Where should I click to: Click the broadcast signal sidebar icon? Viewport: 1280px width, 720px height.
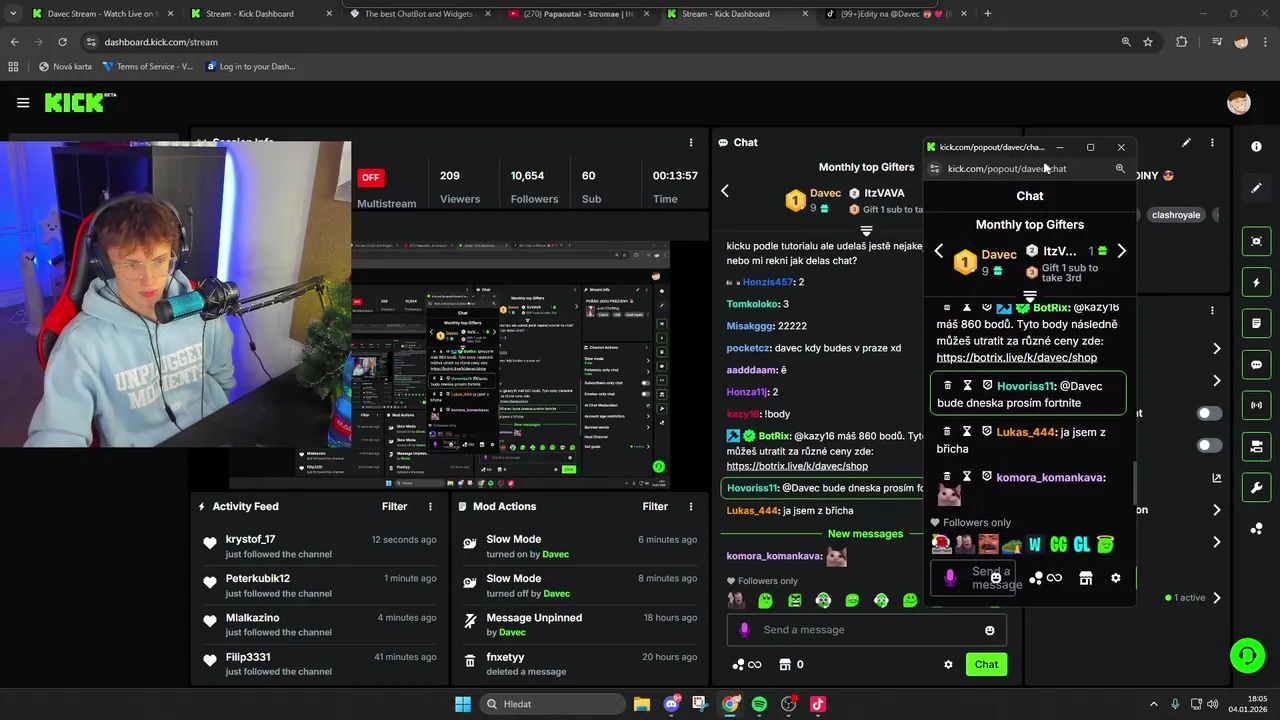1256,405
